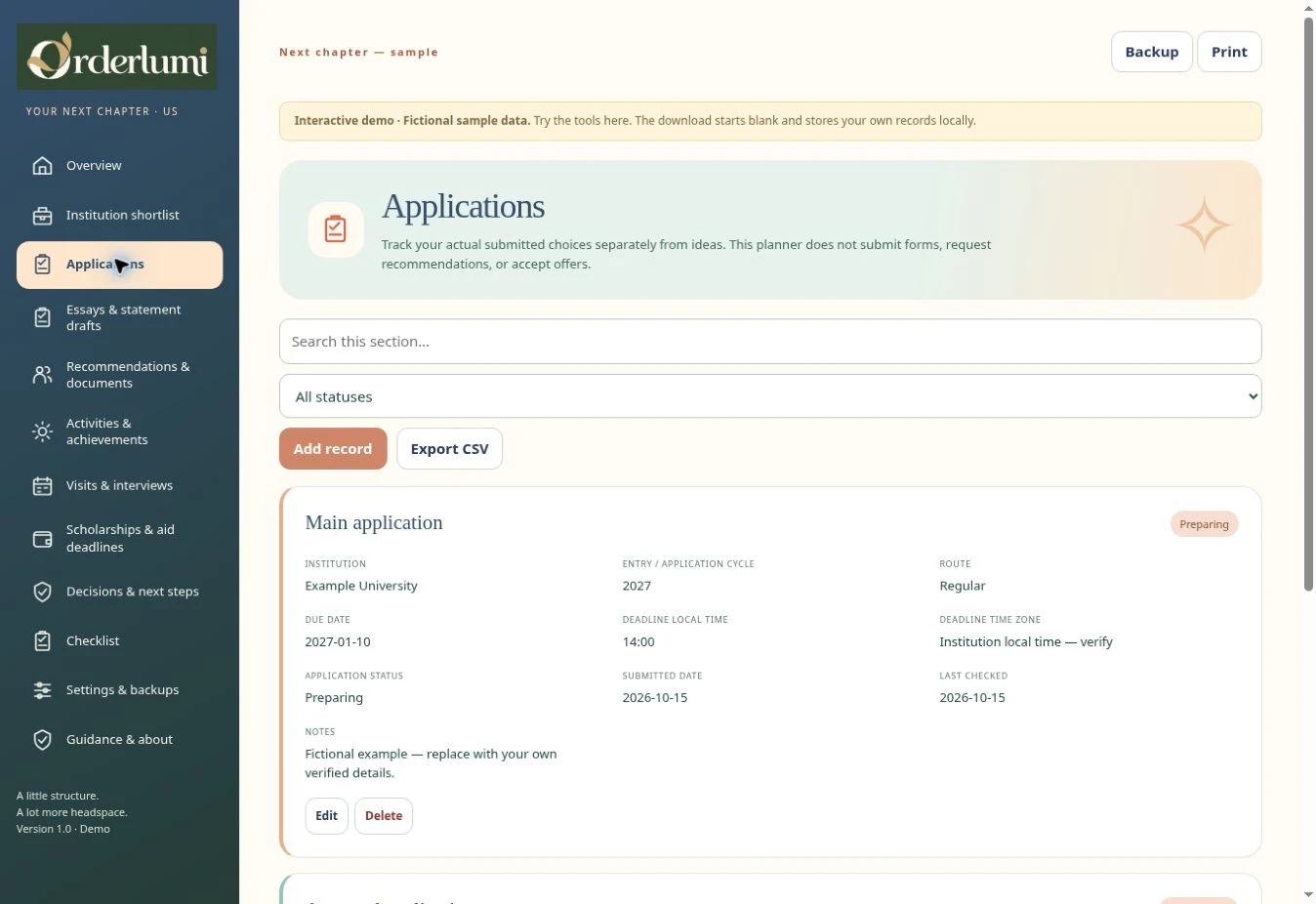The height and width of the screenshot is (904, 1316).
Task: Click the Visits & interviews calendar icon
Action: [42, 485]
